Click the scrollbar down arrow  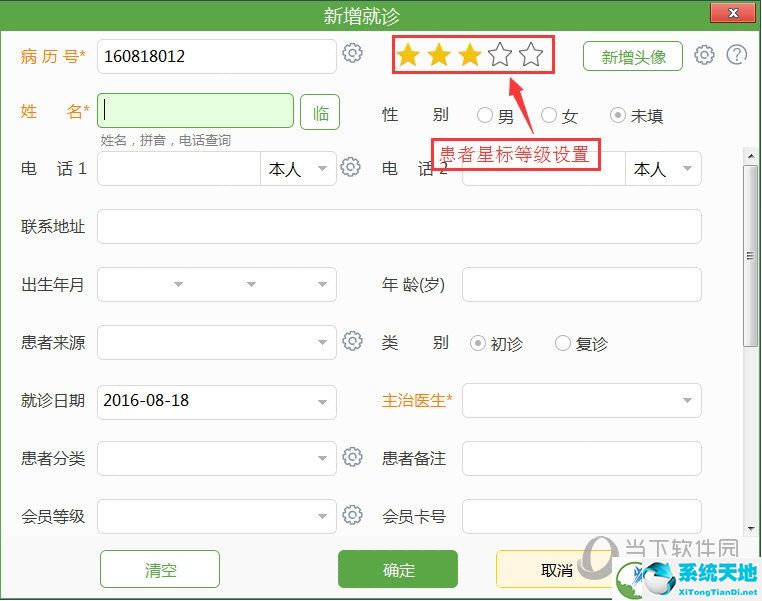click(751, 528)
